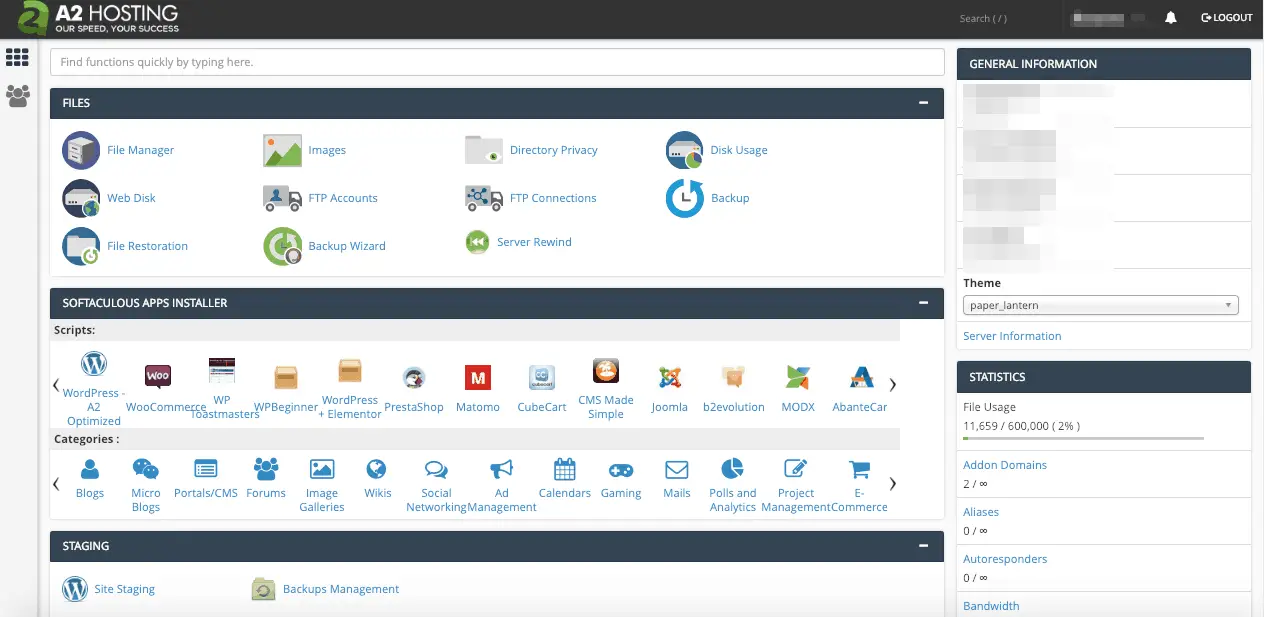Show previous categories with left arrow
The width and height of the screenshot is (1264, 617).
click(56, 484)
